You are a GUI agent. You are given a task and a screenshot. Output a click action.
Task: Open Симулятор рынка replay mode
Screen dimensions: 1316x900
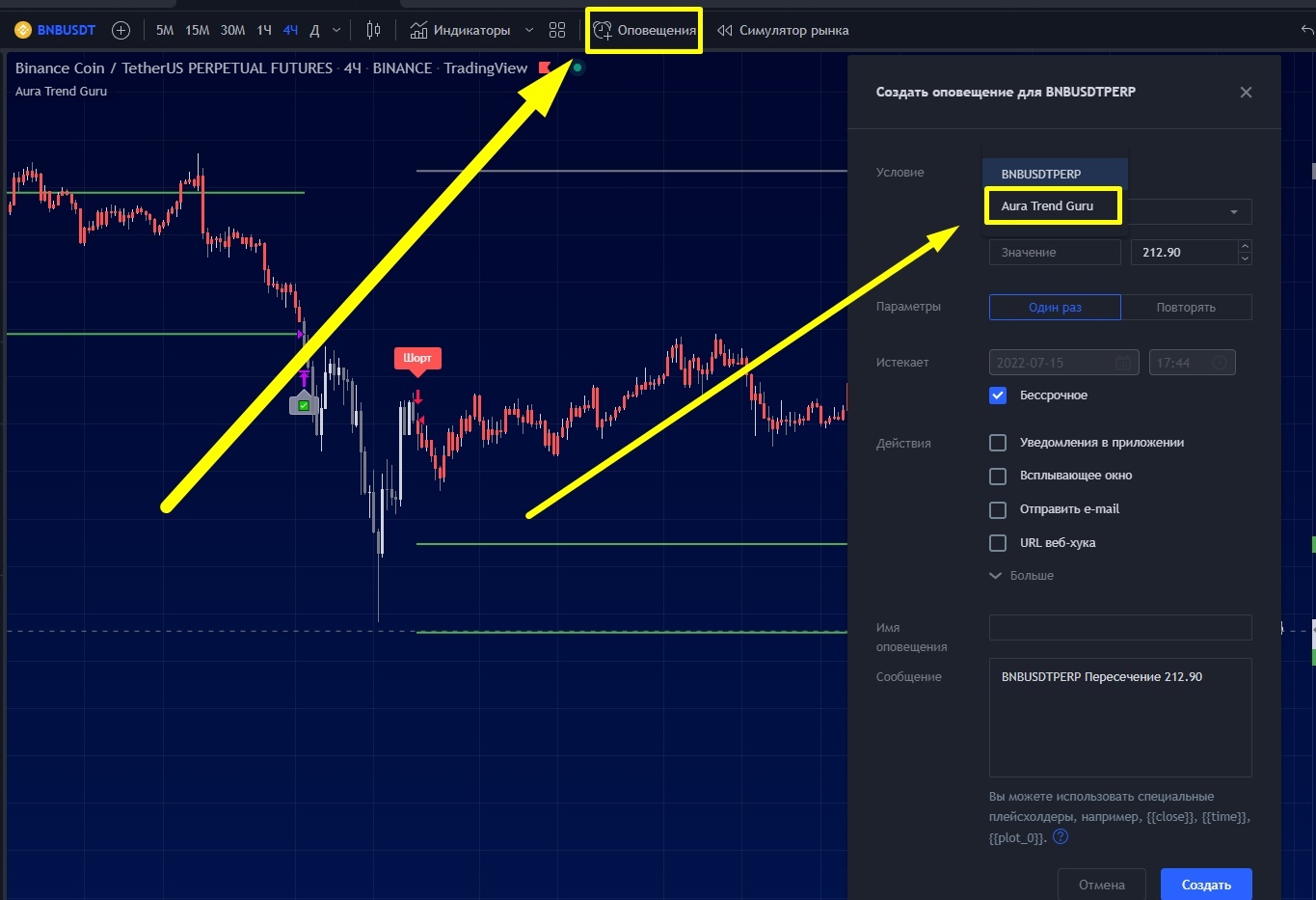(x=783, y=30)
